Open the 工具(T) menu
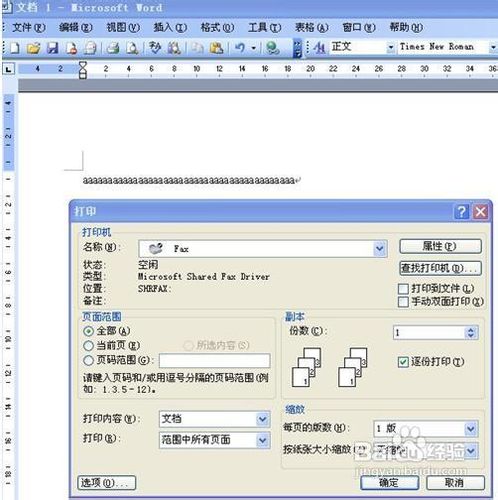The height and width of the screenshot is (500, 498). [264, 27]
